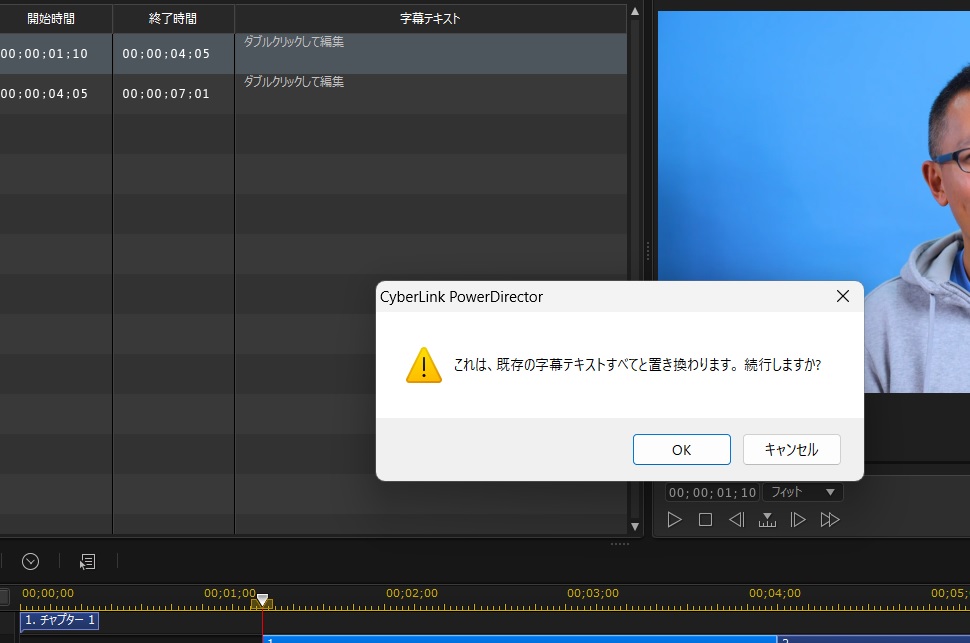Click timeline ruler at 00;02;00
Image resolution: width=970 pixels, height=643 pixels.
point(412,593)
